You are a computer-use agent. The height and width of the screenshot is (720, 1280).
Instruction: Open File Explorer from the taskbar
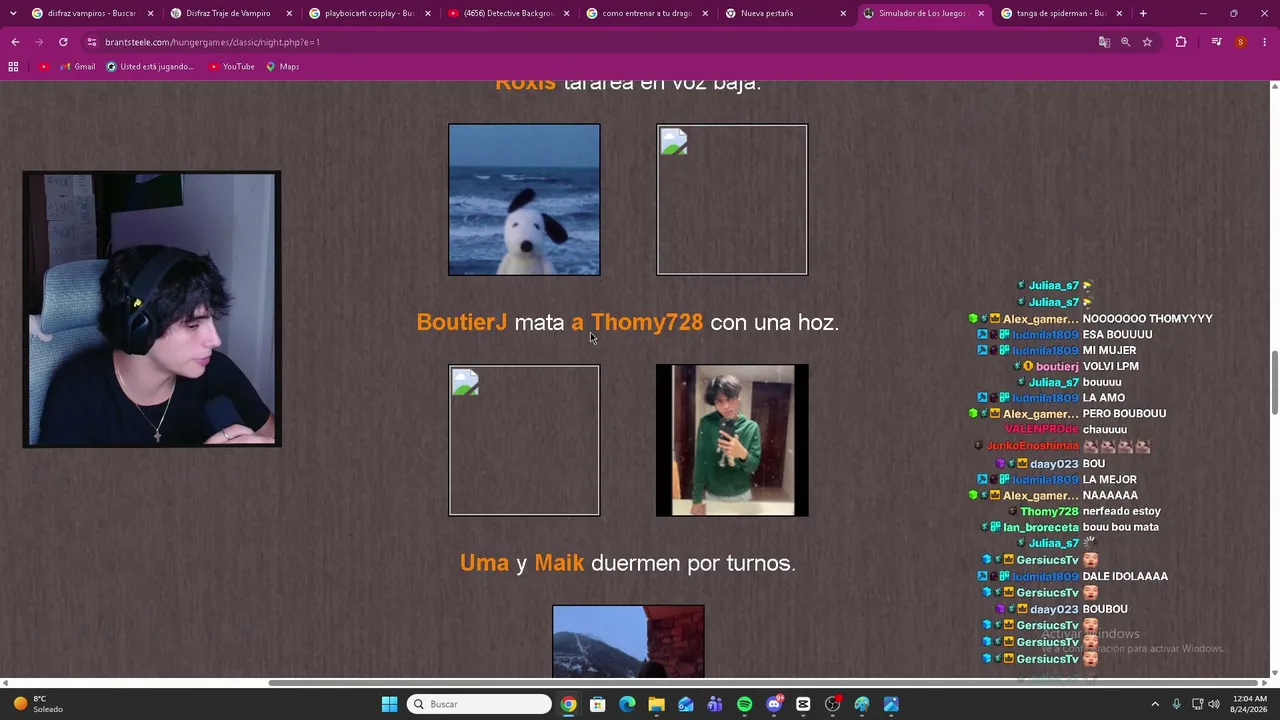tap(656, 704)
